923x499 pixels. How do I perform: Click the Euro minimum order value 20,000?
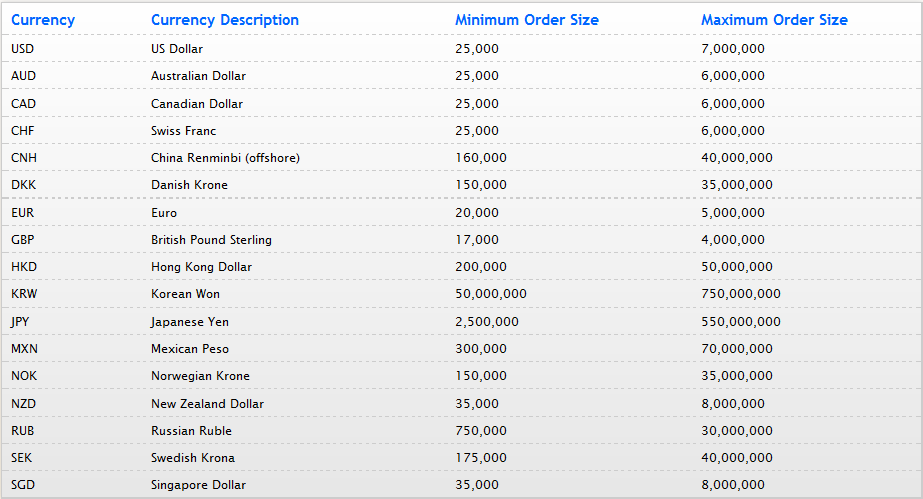pyautogui.click(x=477, y=213)
